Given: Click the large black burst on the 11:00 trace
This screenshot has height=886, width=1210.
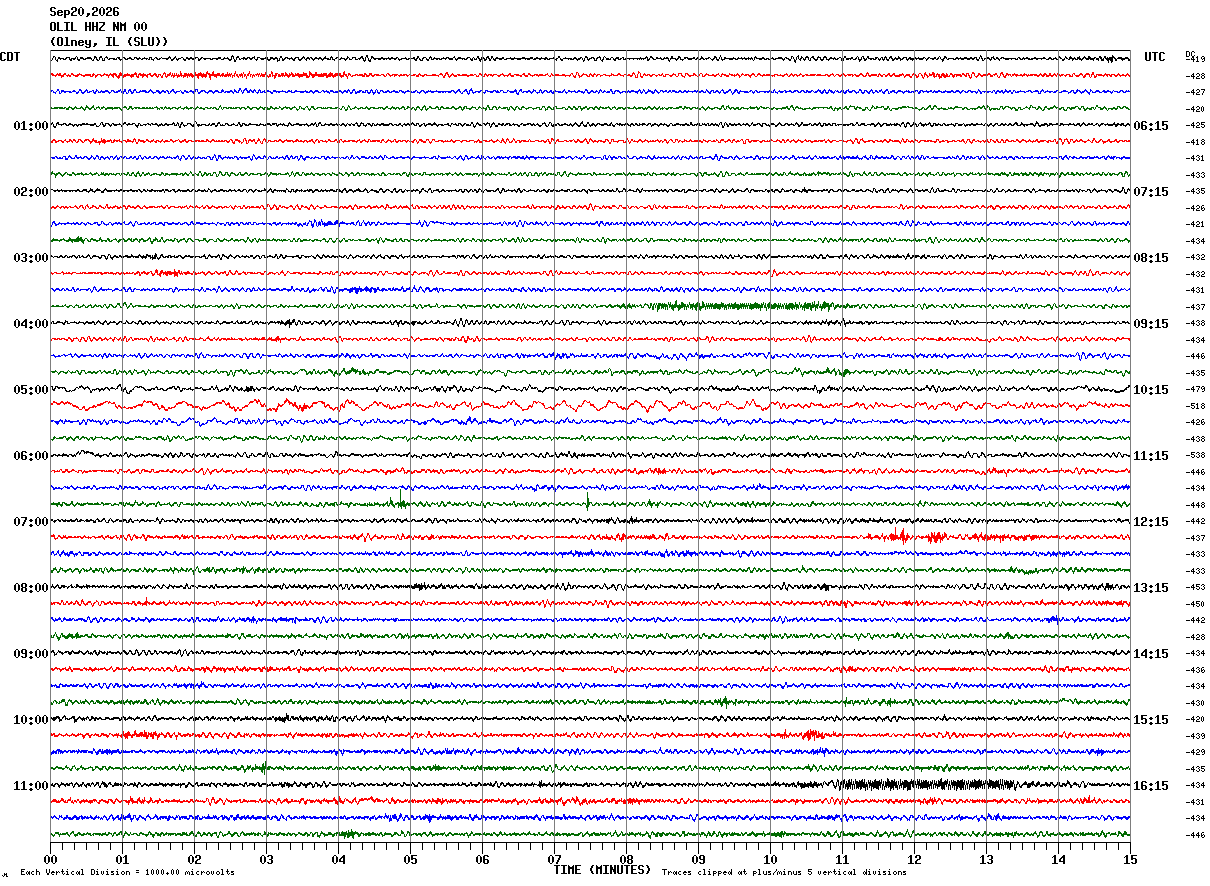Looking at the screenshot, I should [925, 785].
